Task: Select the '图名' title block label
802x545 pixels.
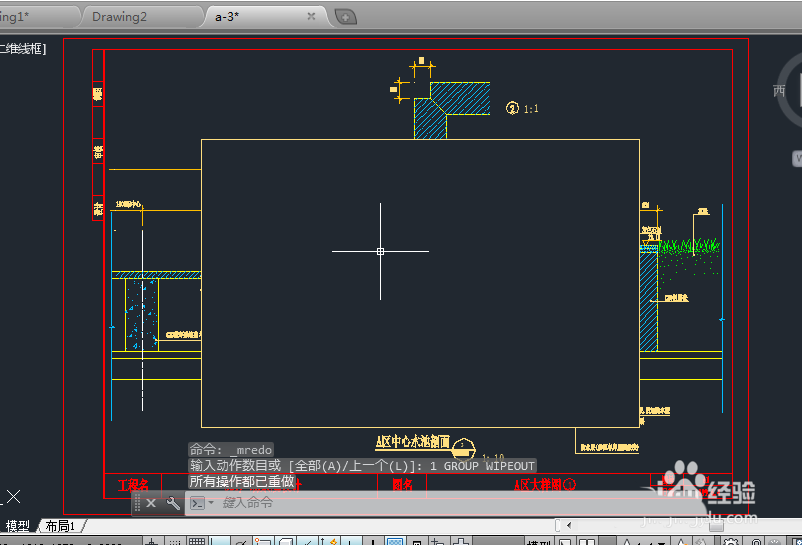Action: (403, 485)
